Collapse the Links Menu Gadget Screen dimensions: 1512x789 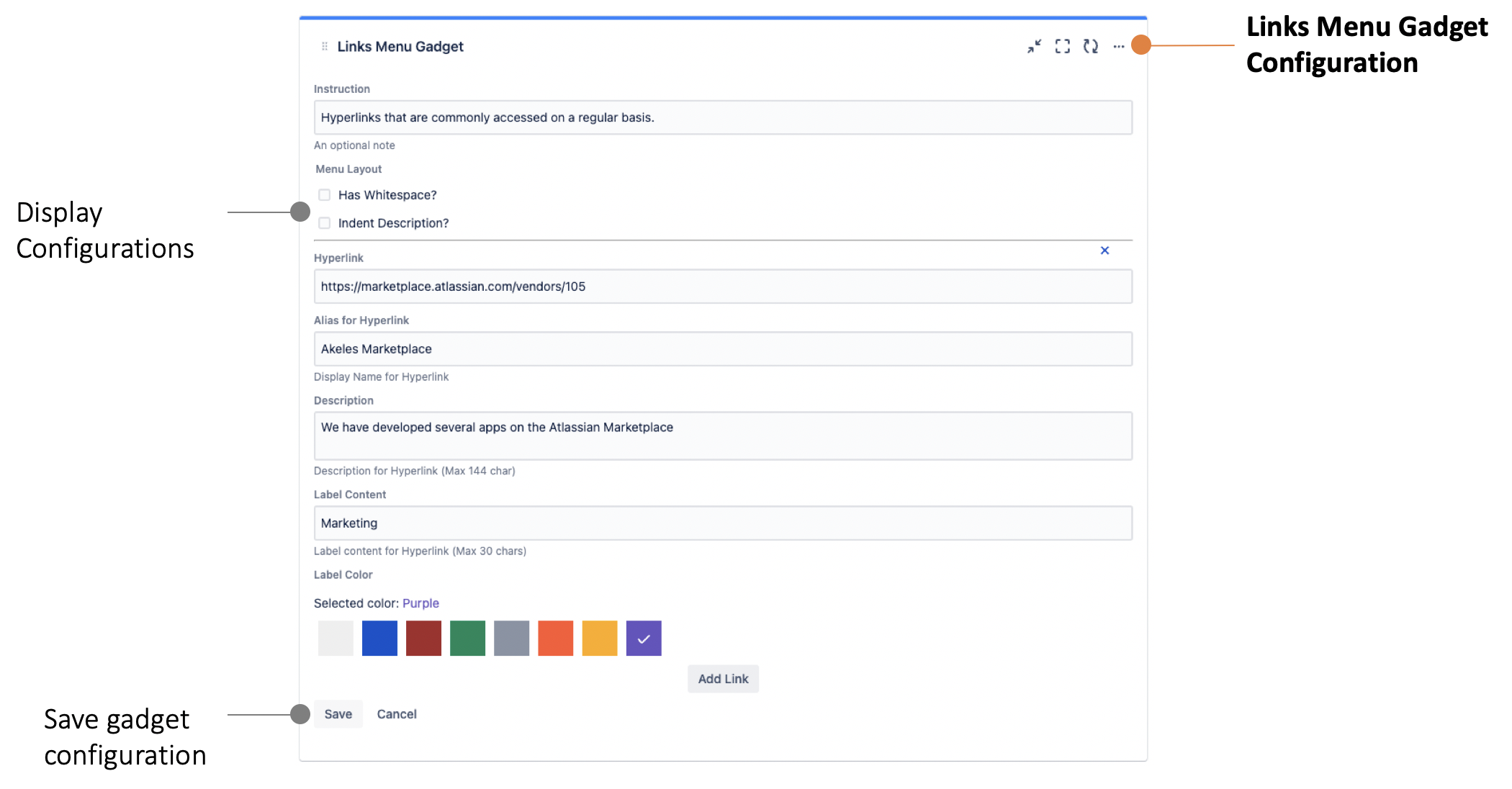click(x=1035, y=45)
